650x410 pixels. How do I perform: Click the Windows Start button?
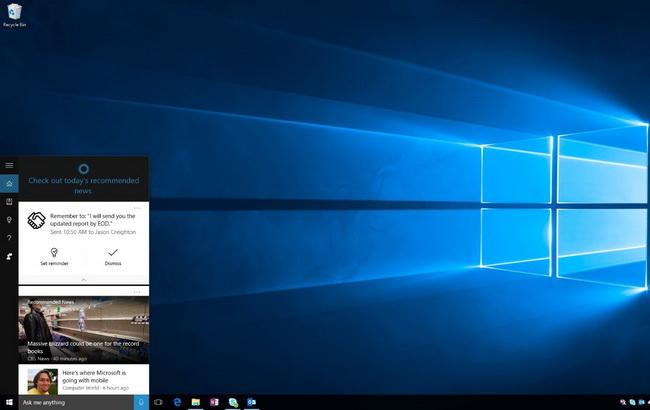pos(9,402)
